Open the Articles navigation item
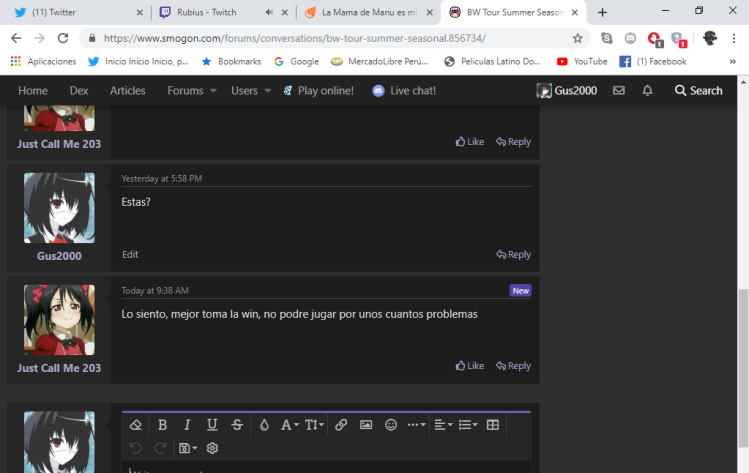The image size is (749, 473). tap(127, 90)
